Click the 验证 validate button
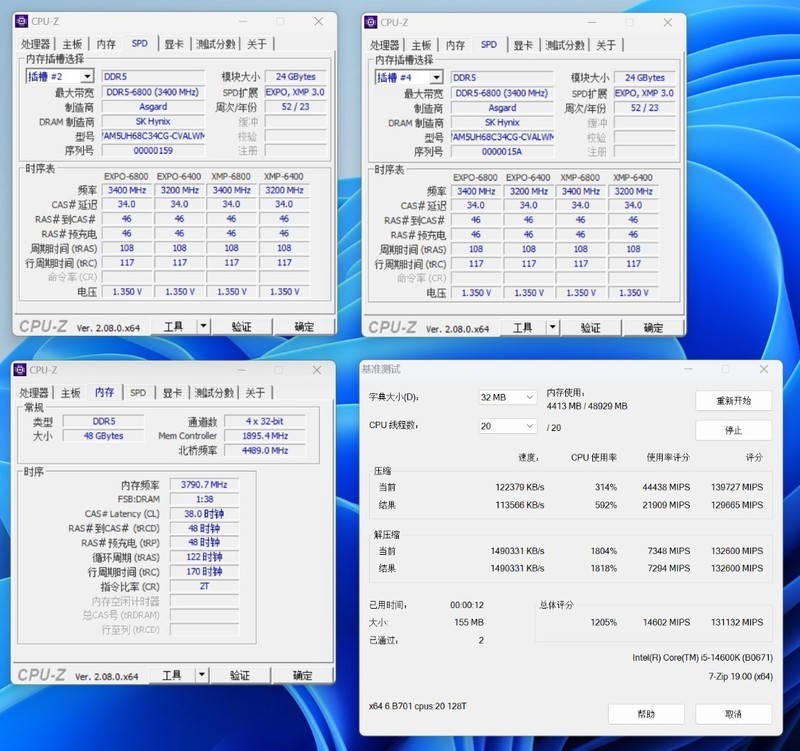The width and height of the screenshot is (800, 751). (x=243, y=326)
